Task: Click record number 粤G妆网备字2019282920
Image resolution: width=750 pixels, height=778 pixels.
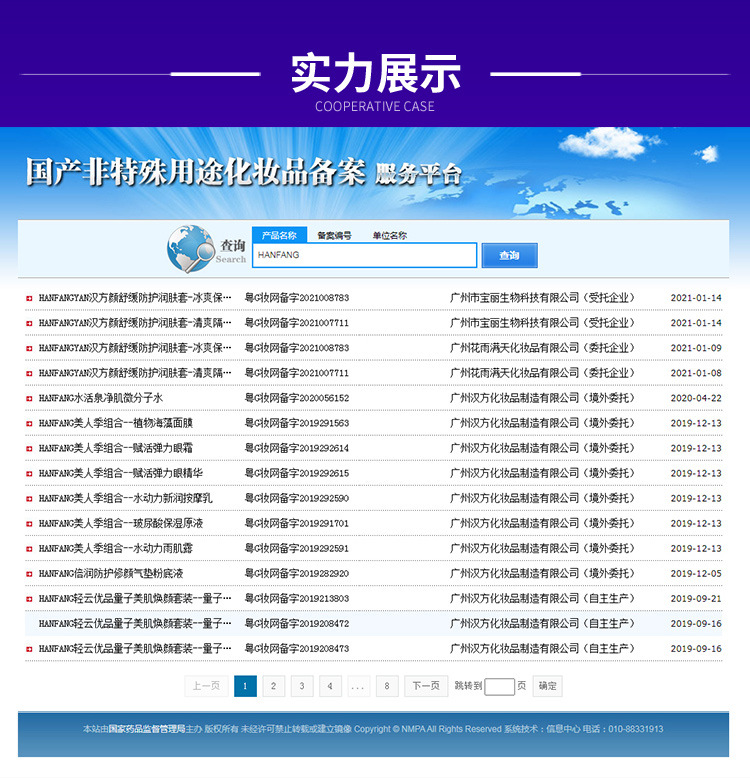Action: pyautogui.click(x=297, y=574)
